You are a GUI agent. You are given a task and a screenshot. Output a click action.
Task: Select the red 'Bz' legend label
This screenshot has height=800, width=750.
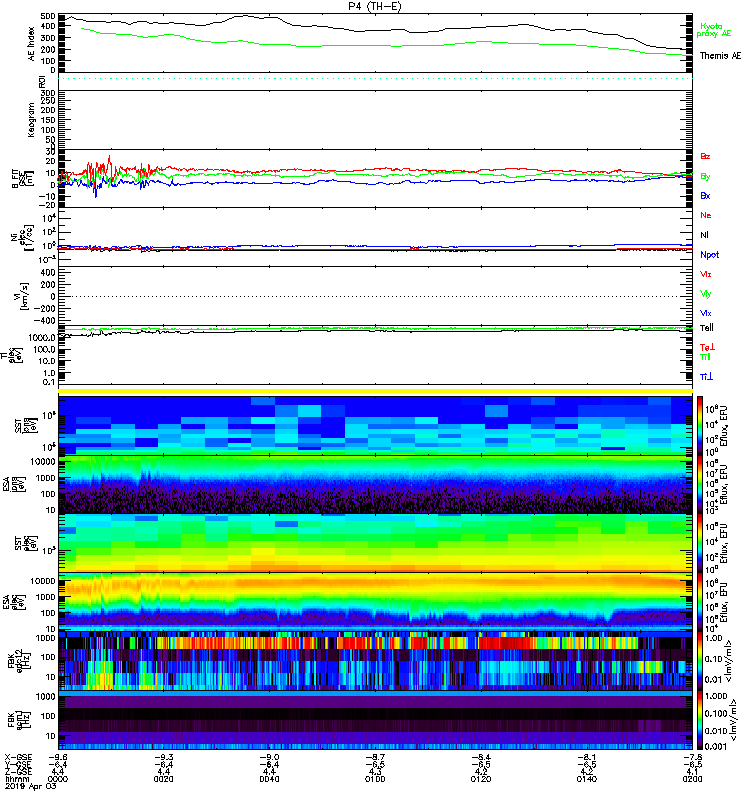point(705,156)
